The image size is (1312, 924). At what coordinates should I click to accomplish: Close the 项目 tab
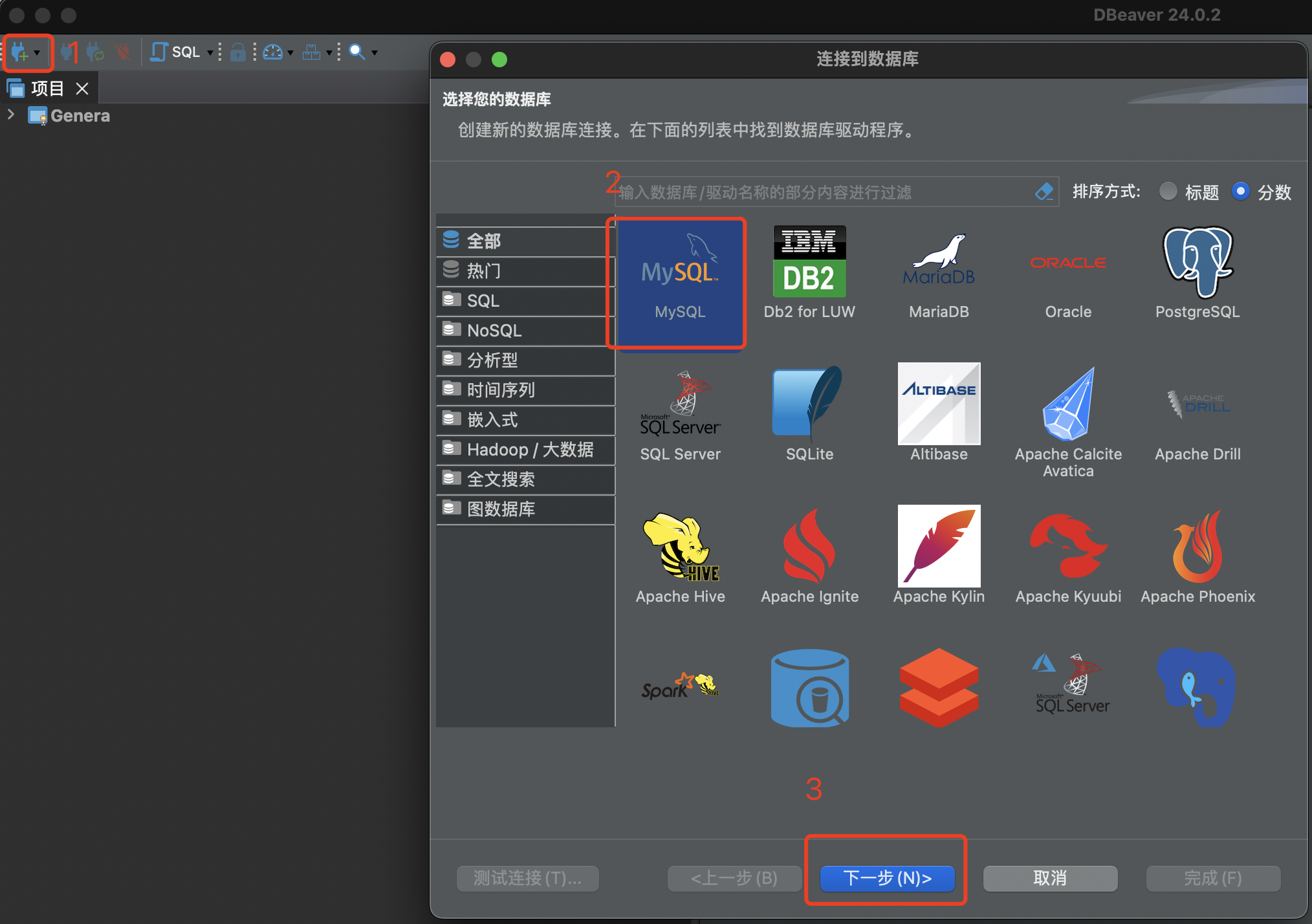82,89
